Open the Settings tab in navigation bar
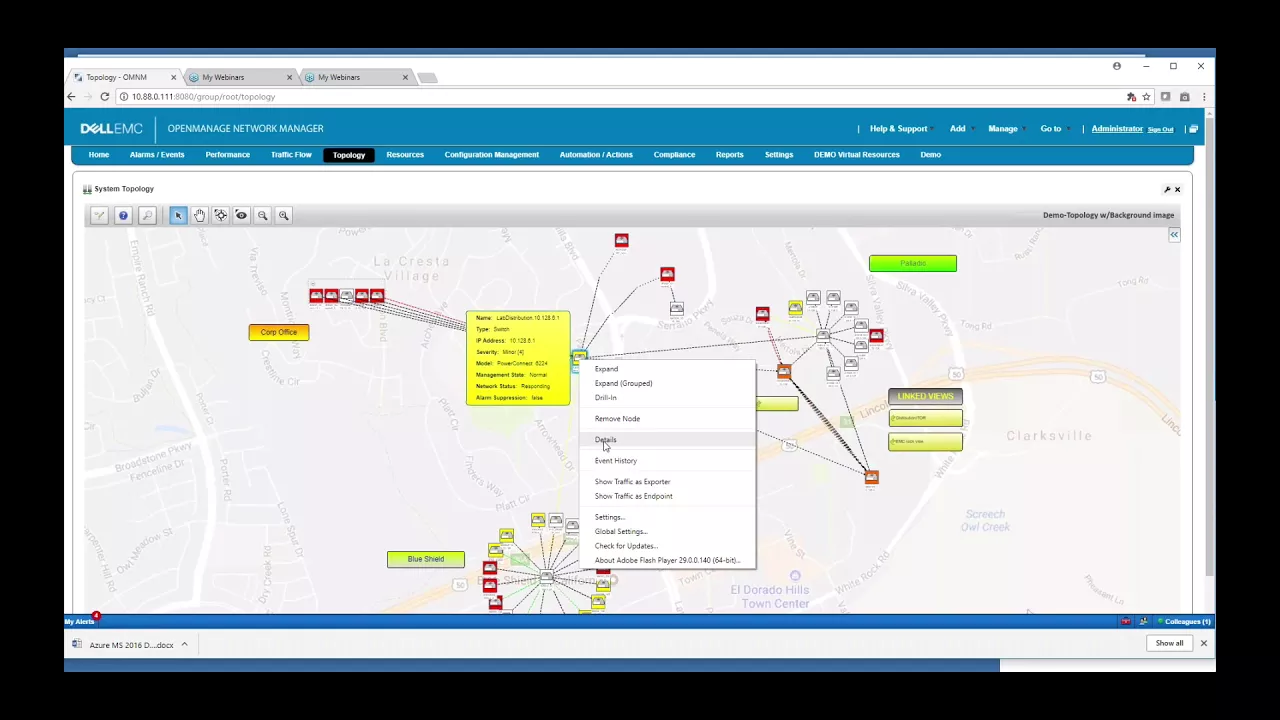 pyautogui.click(x=779, y=155)
